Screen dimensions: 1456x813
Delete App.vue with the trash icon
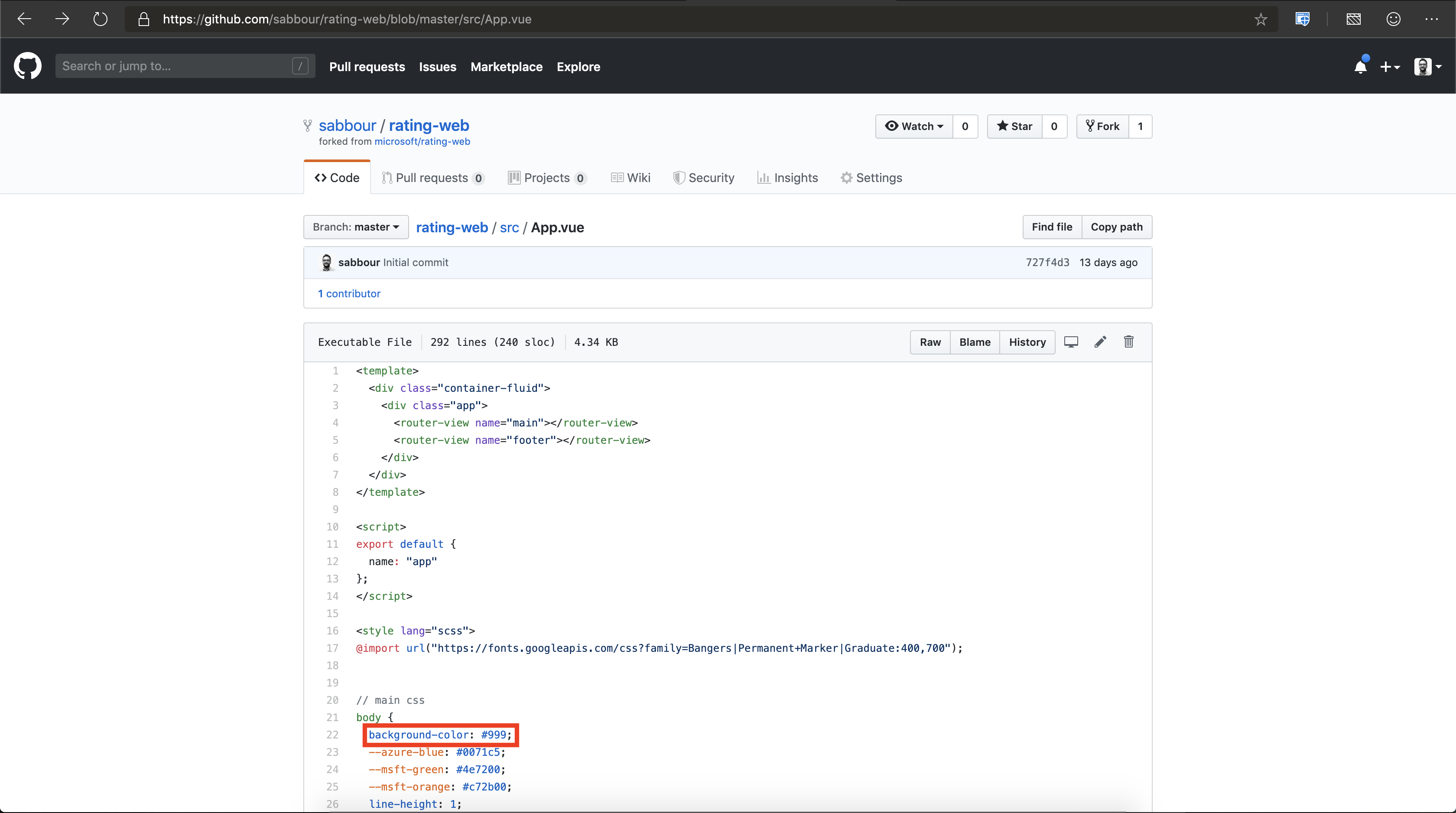click(x=1128, y=341)
